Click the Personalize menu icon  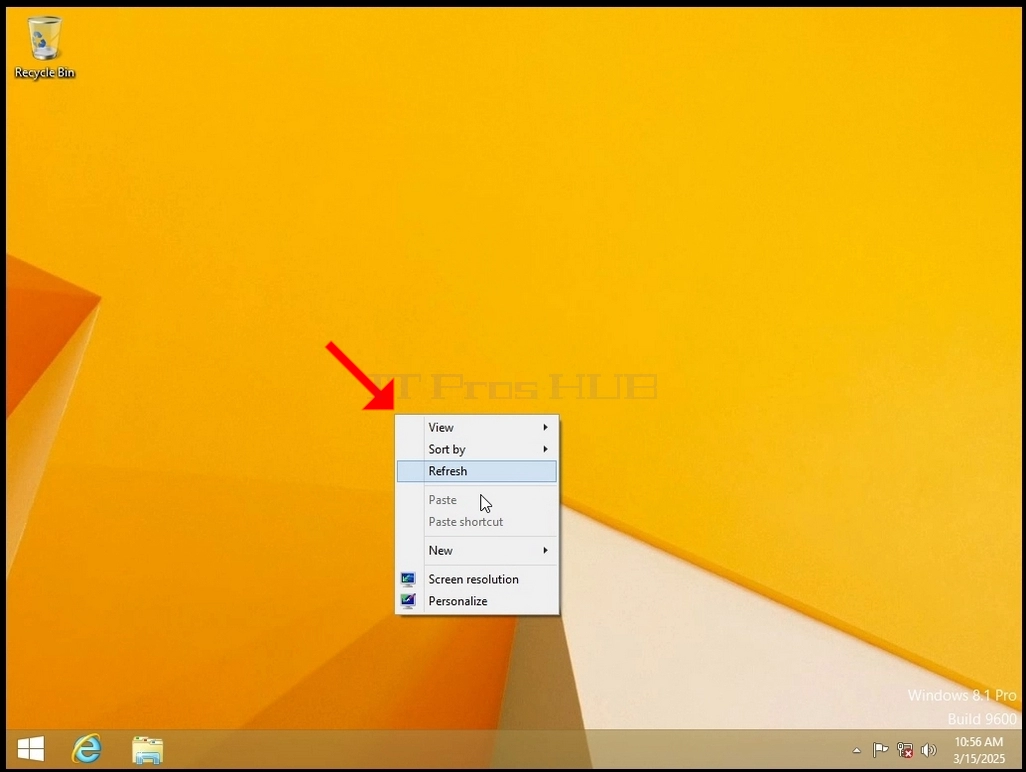click(x=408, y=601)
